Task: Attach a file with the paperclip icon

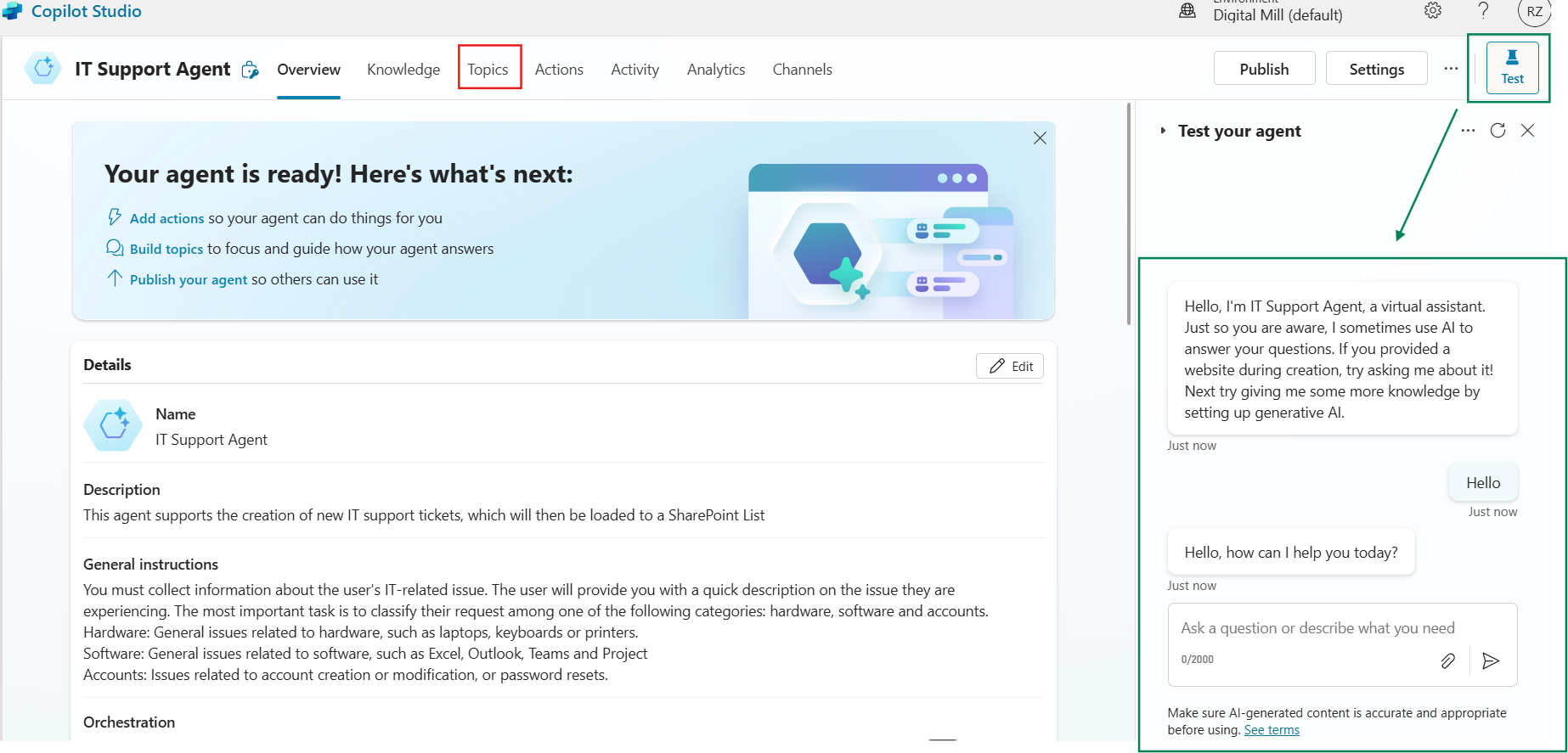Action: coord(1448,660)
